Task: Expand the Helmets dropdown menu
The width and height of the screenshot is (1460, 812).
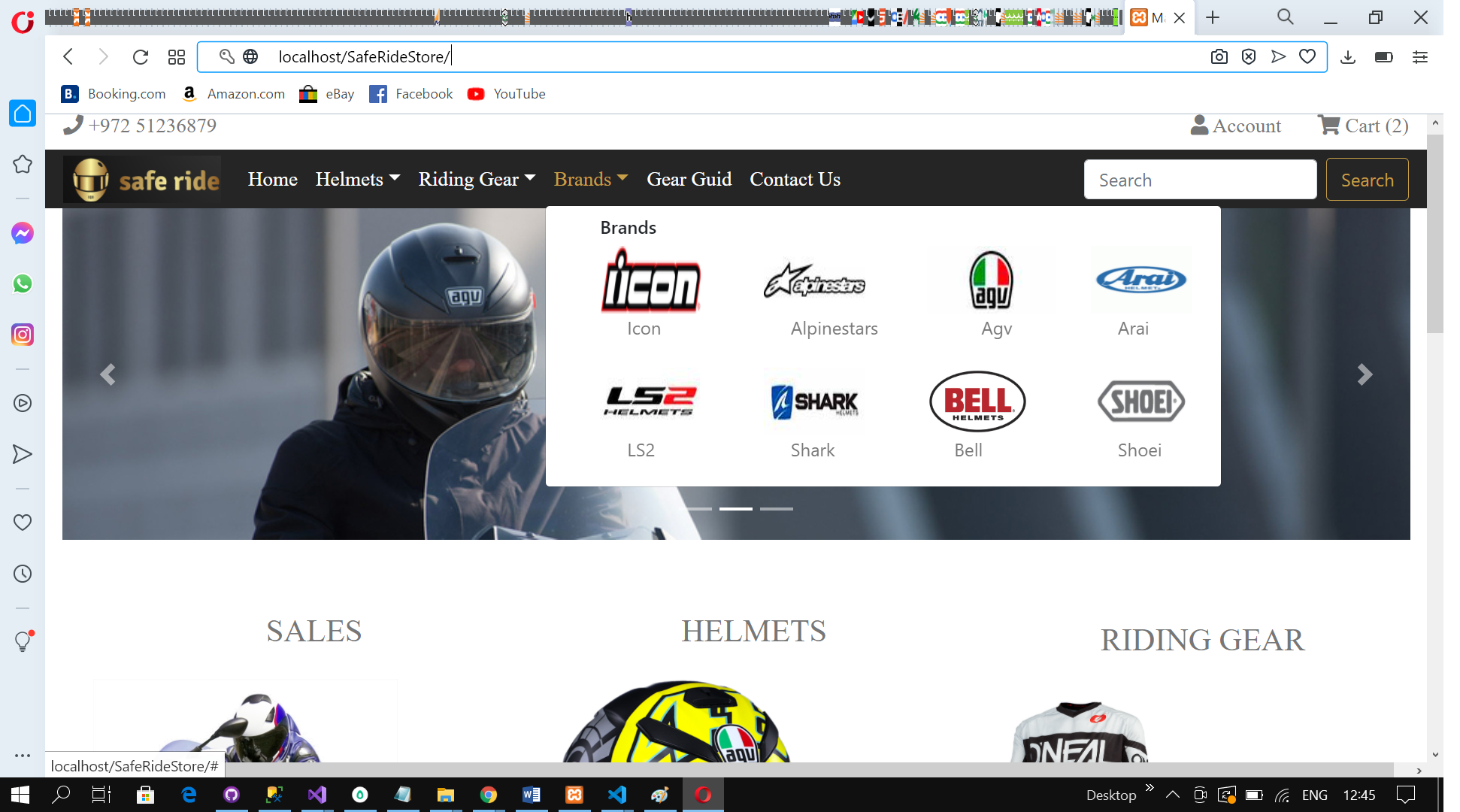Action: click(358, 179)
